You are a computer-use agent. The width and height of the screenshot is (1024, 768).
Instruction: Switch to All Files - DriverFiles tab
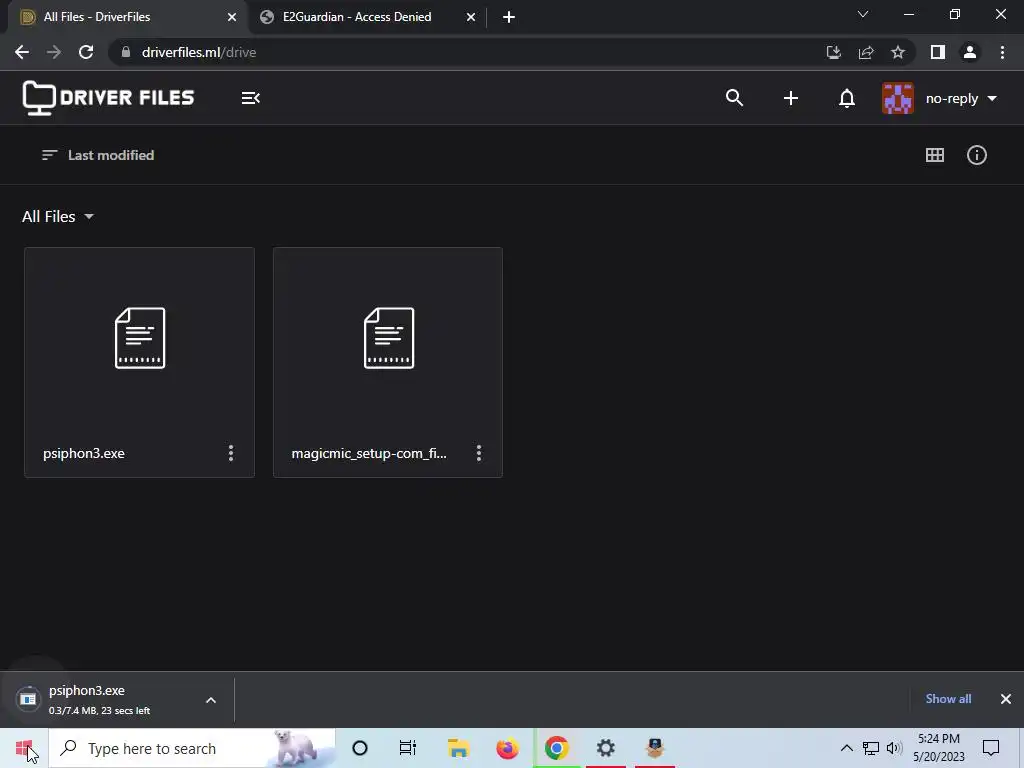pos(127,17)
